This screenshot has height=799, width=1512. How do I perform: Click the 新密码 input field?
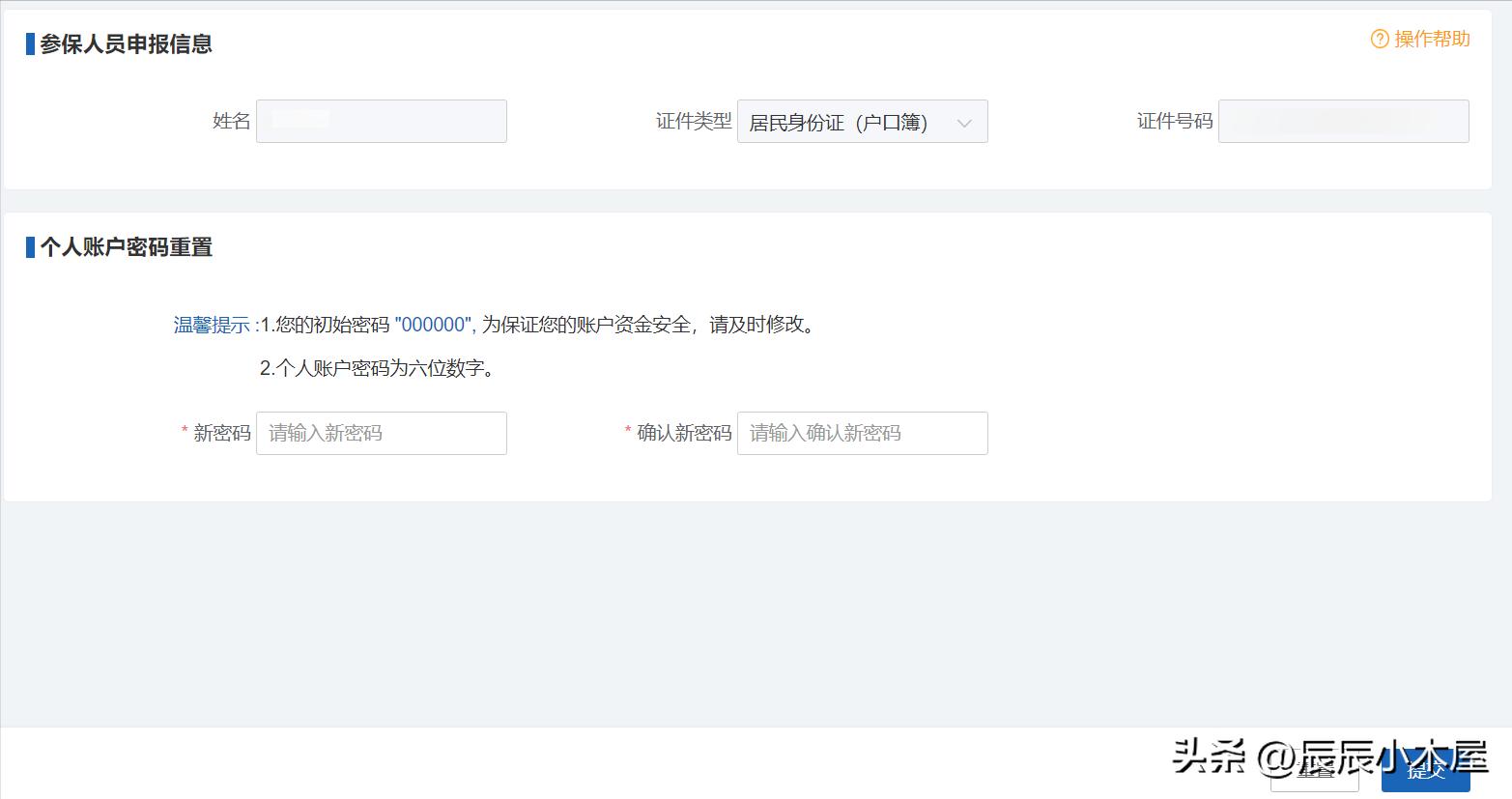[381, 433]
